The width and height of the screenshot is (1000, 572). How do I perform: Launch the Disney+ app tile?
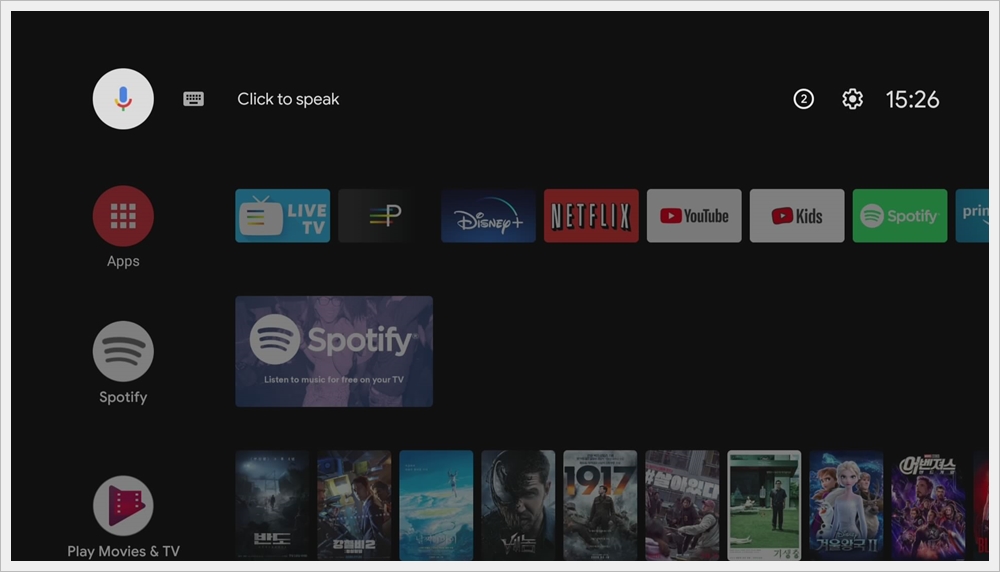point(489,216)
